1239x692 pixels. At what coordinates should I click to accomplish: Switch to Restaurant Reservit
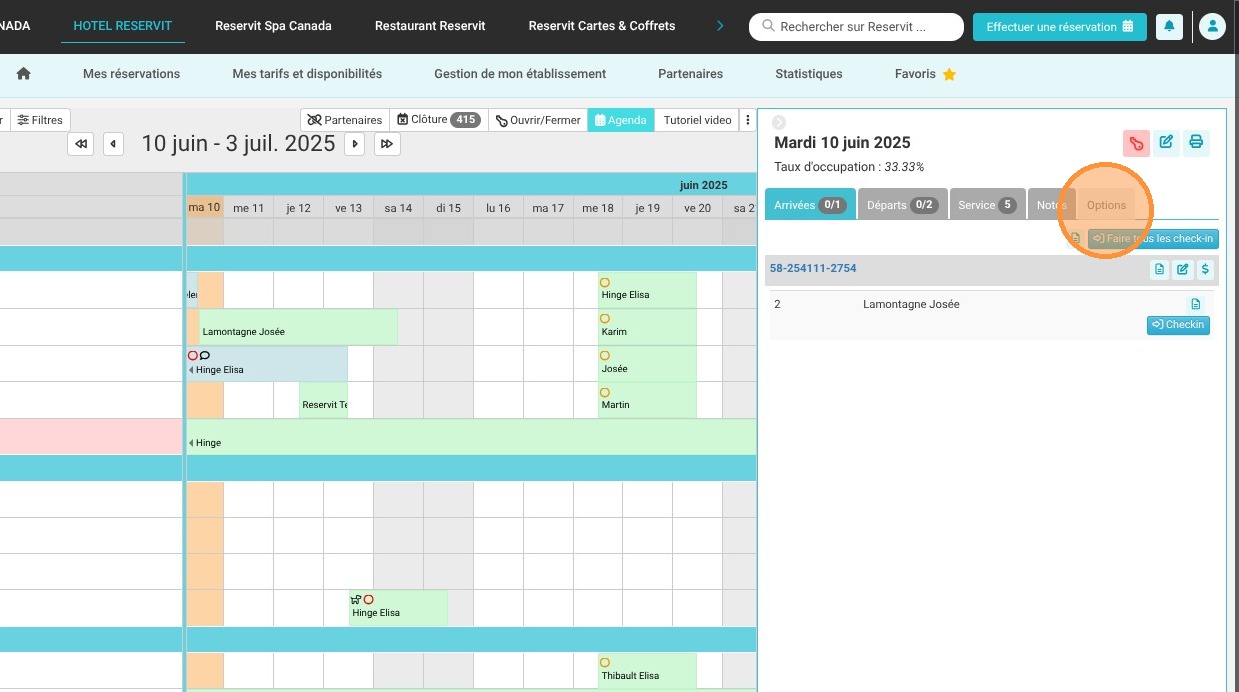(x=430, y=26)
